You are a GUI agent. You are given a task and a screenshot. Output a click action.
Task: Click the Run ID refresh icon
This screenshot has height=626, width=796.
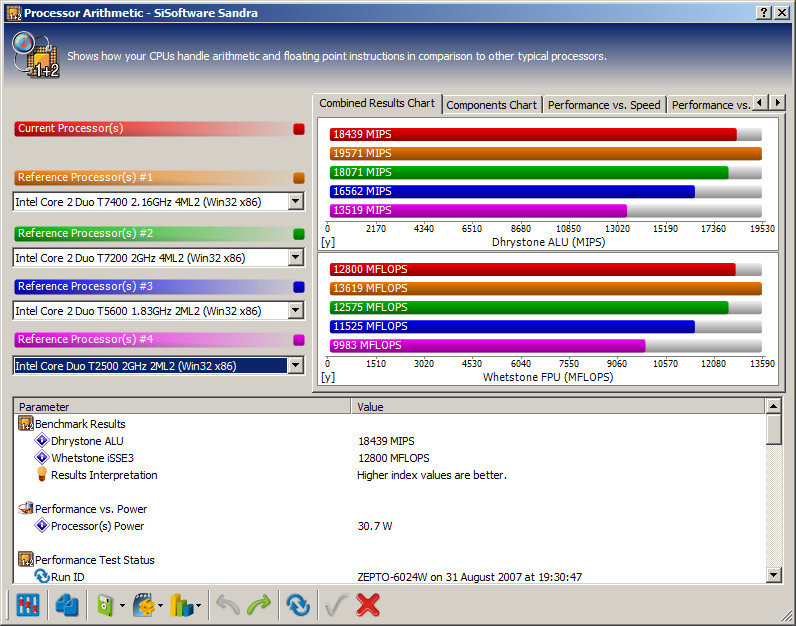coord(42,576)
